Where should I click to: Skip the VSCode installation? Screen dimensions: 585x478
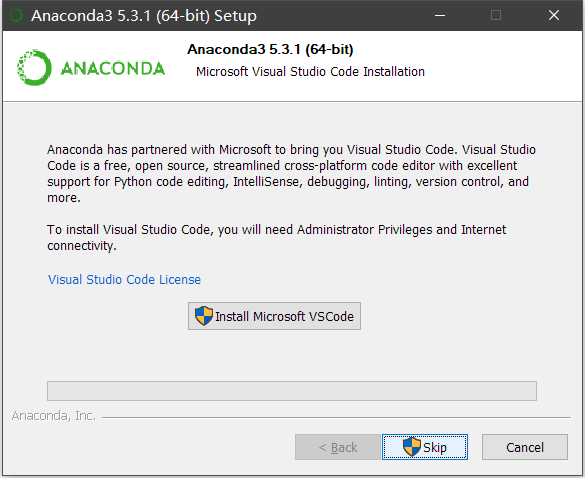[425, 447]
